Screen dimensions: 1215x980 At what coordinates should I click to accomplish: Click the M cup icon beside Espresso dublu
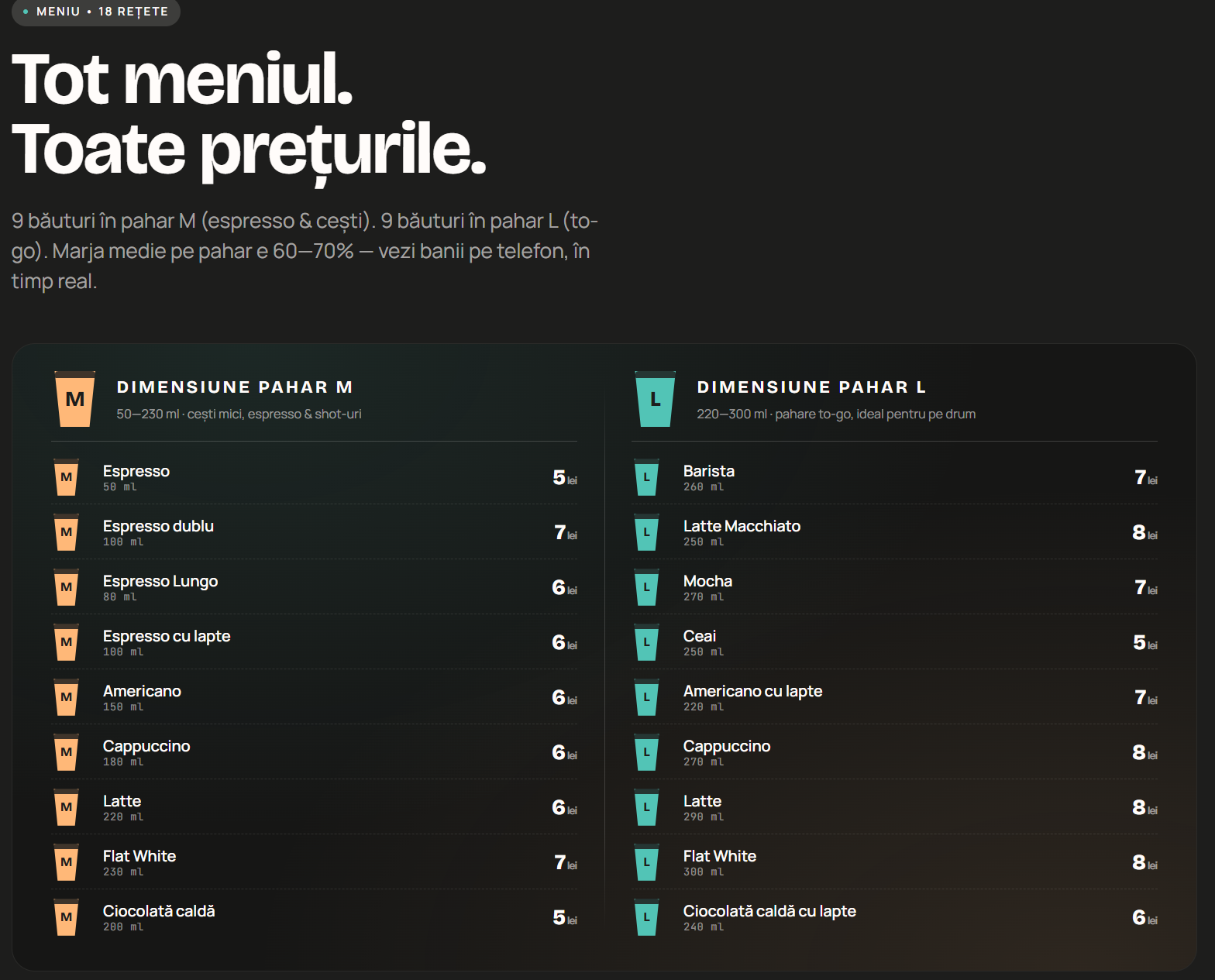67,532
